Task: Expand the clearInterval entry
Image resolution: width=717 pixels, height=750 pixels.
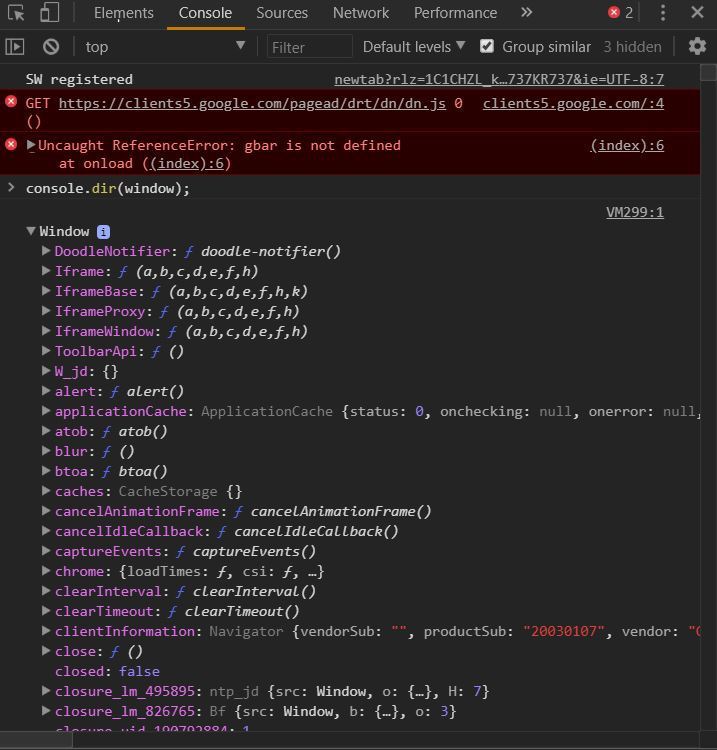Action: coord(46,591)
